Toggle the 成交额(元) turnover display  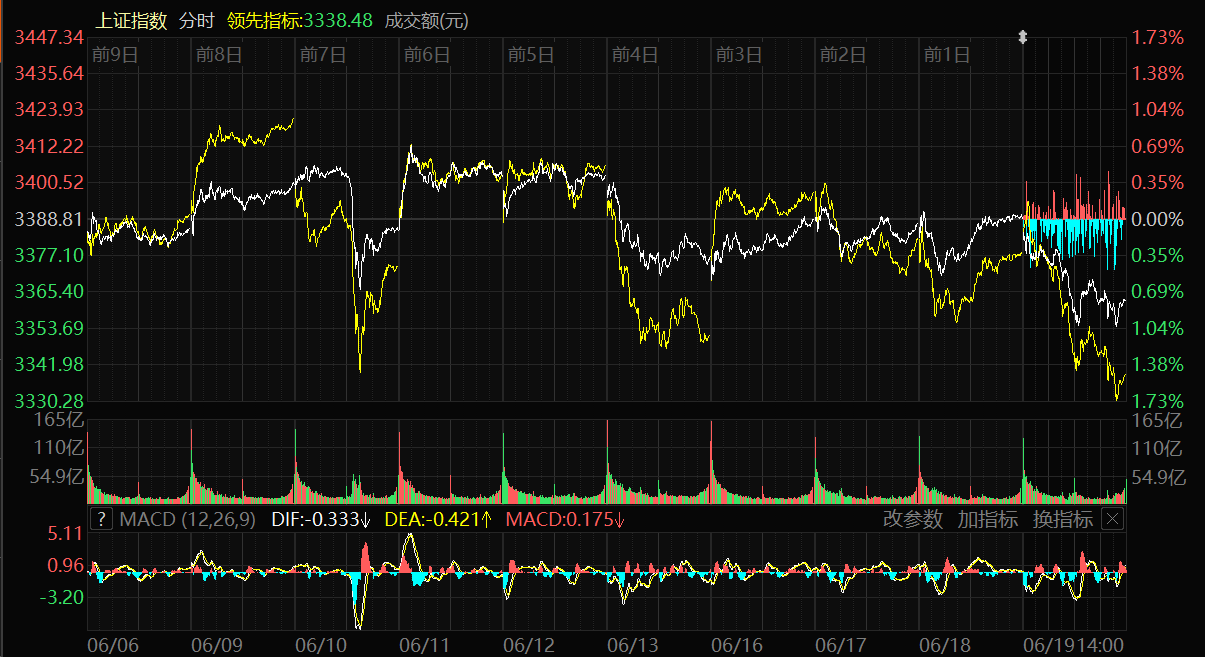(x=426, y=20)
